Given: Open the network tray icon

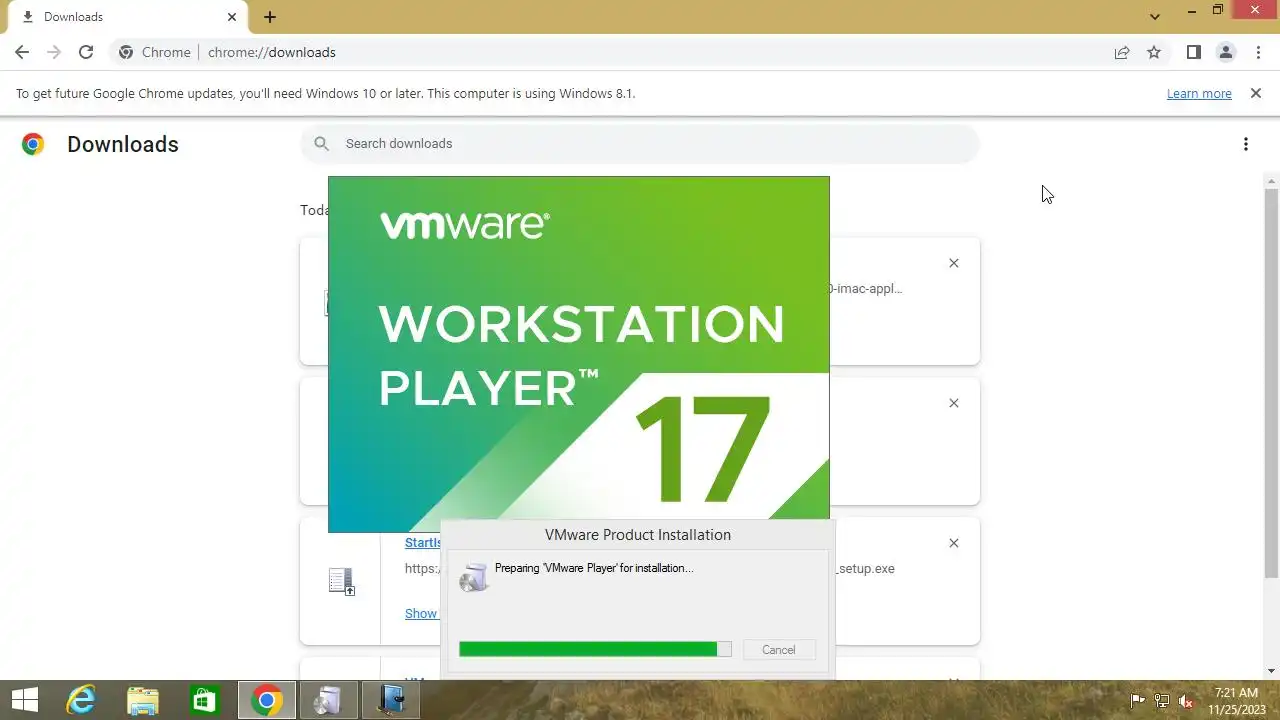Looking at the screenshot, I should 1162,701.
